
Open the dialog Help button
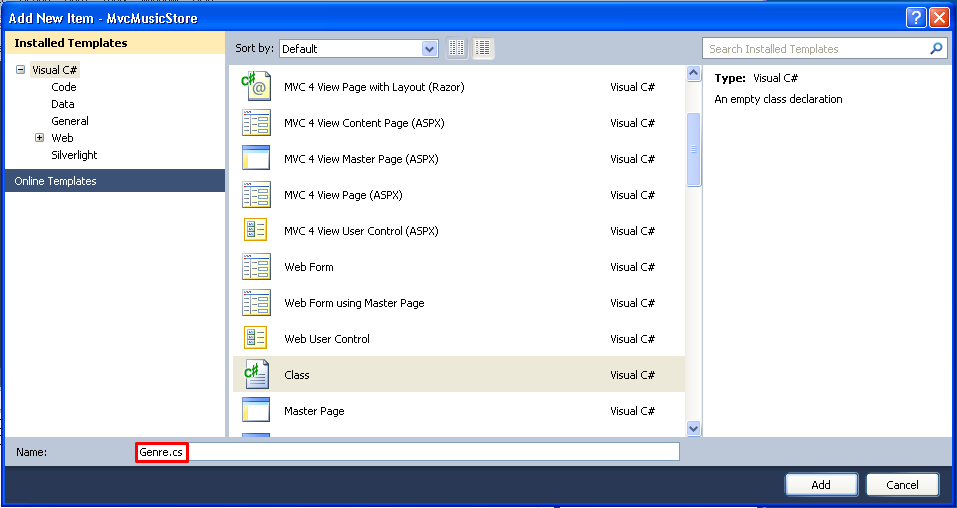coord(916,18)
